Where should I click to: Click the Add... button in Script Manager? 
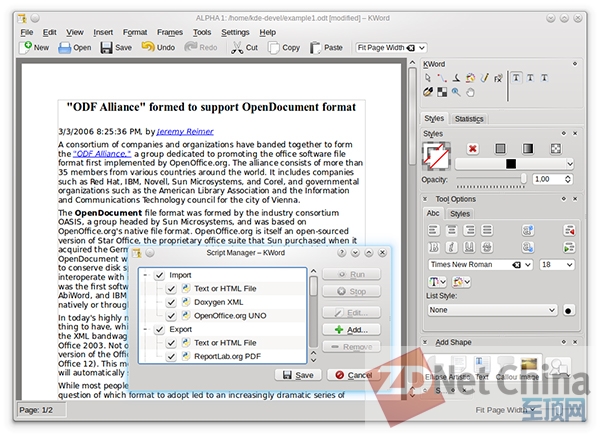click(351, 330)
